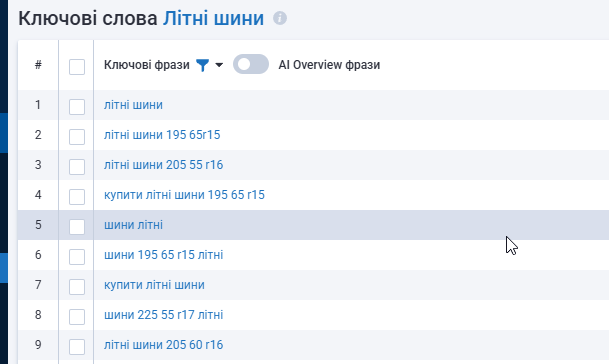Check the box for літні шини 195 65r15
Viewport: 609px width, 364px height.
click(x=77, y=137)
